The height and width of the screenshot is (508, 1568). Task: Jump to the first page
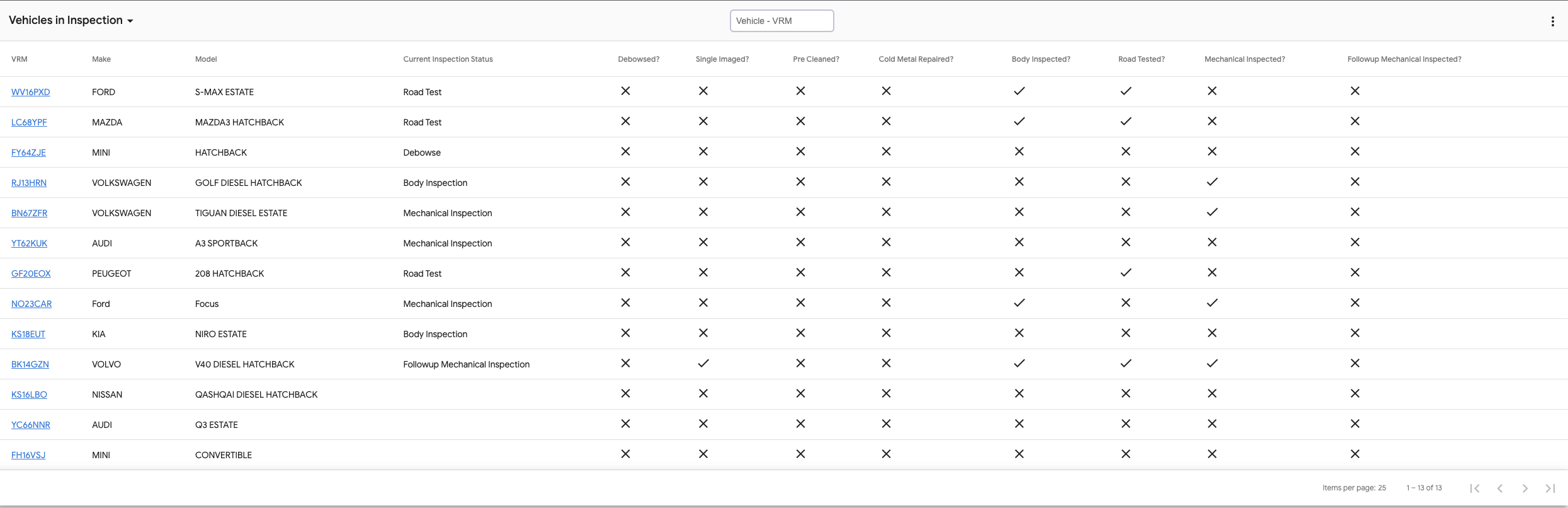(x=1475, y=488)
